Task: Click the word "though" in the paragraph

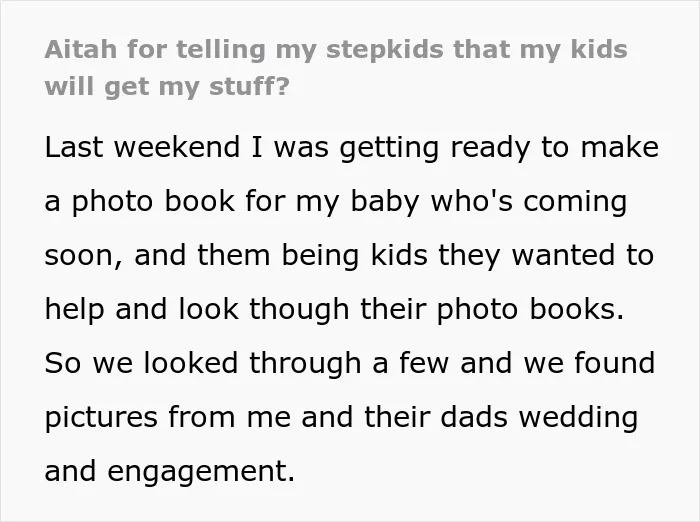Action: (299, 309)
